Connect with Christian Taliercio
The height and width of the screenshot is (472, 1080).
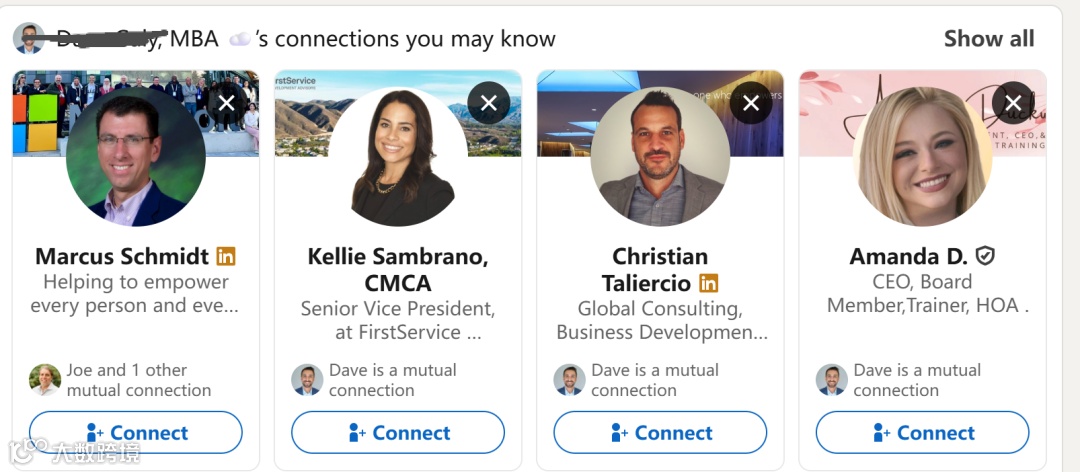tap(660, 433)
